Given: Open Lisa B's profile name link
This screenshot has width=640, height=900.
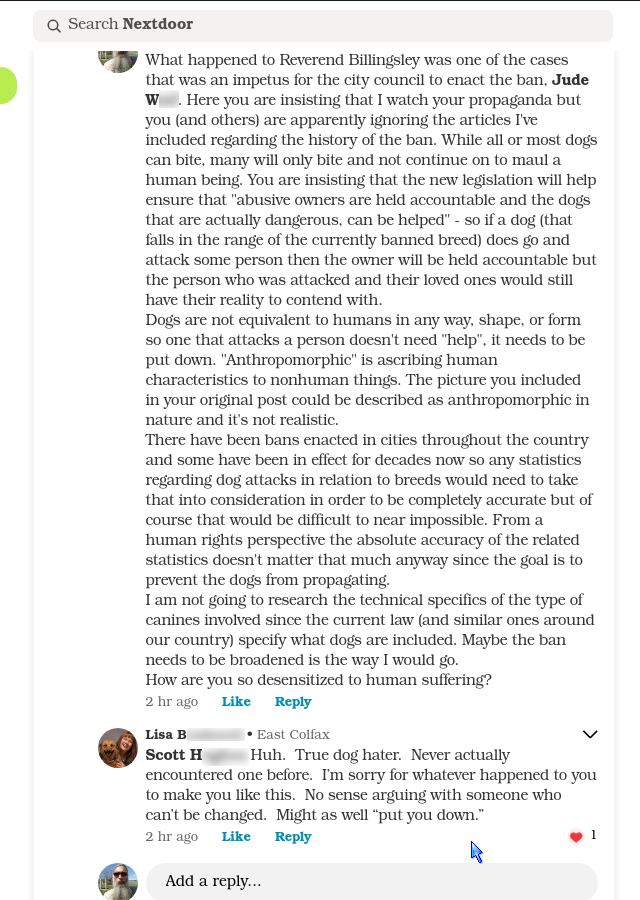Looking at the screenshot, I should [194, 735].
